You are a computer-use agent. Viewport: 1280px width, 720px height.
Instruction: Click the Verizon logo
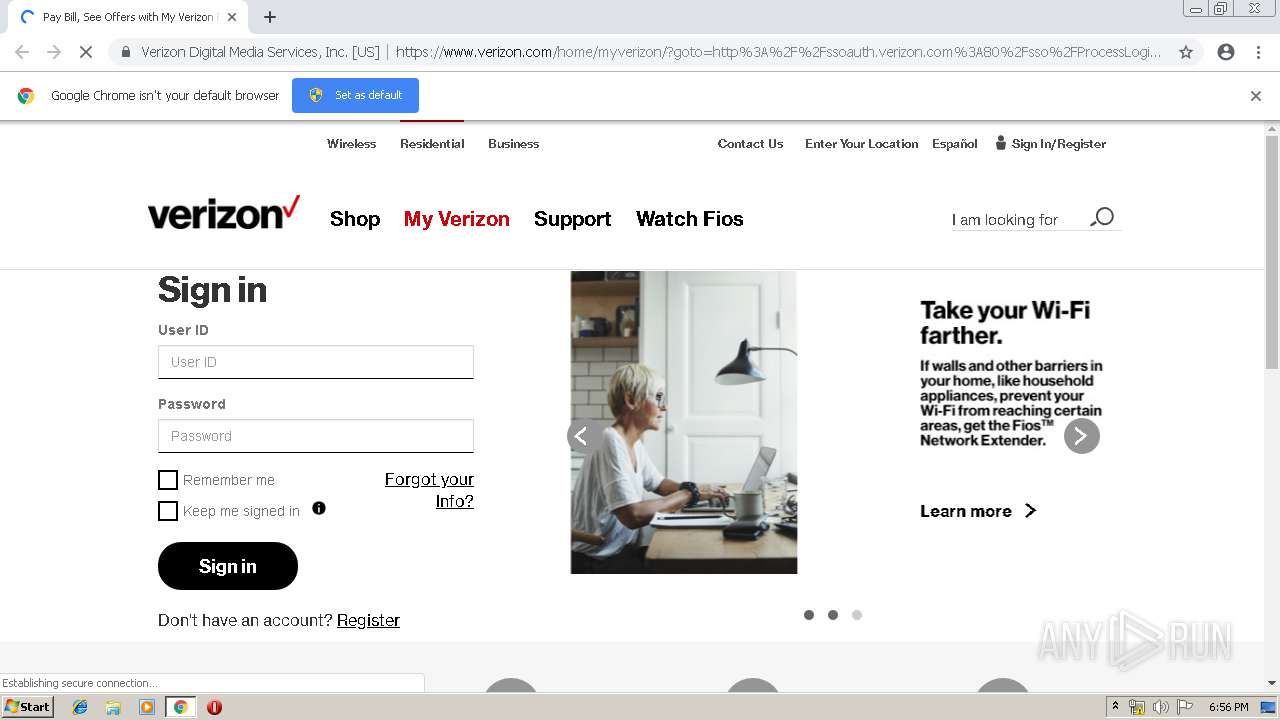click(x=224, y=213)
